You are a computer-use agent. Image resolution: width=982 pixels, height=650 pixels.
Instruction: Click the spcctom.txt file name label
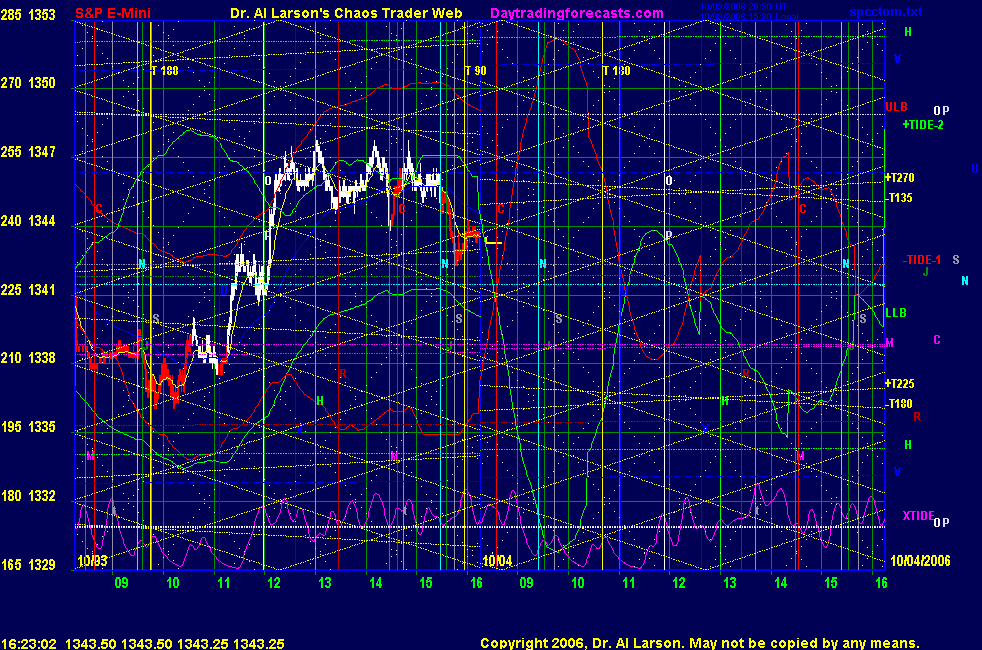pyautogui.click(x=886, y=12)
